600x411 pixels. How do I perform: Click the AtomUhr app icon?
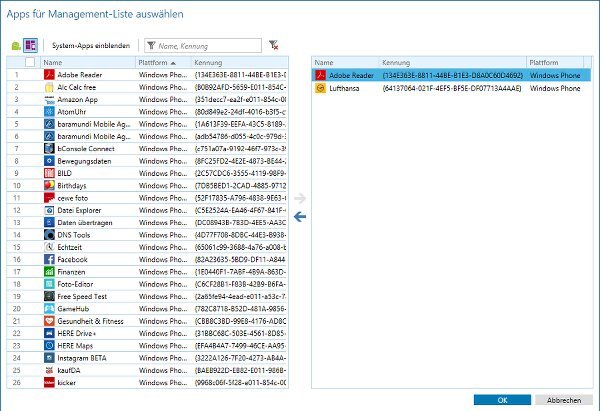point(49,112)
